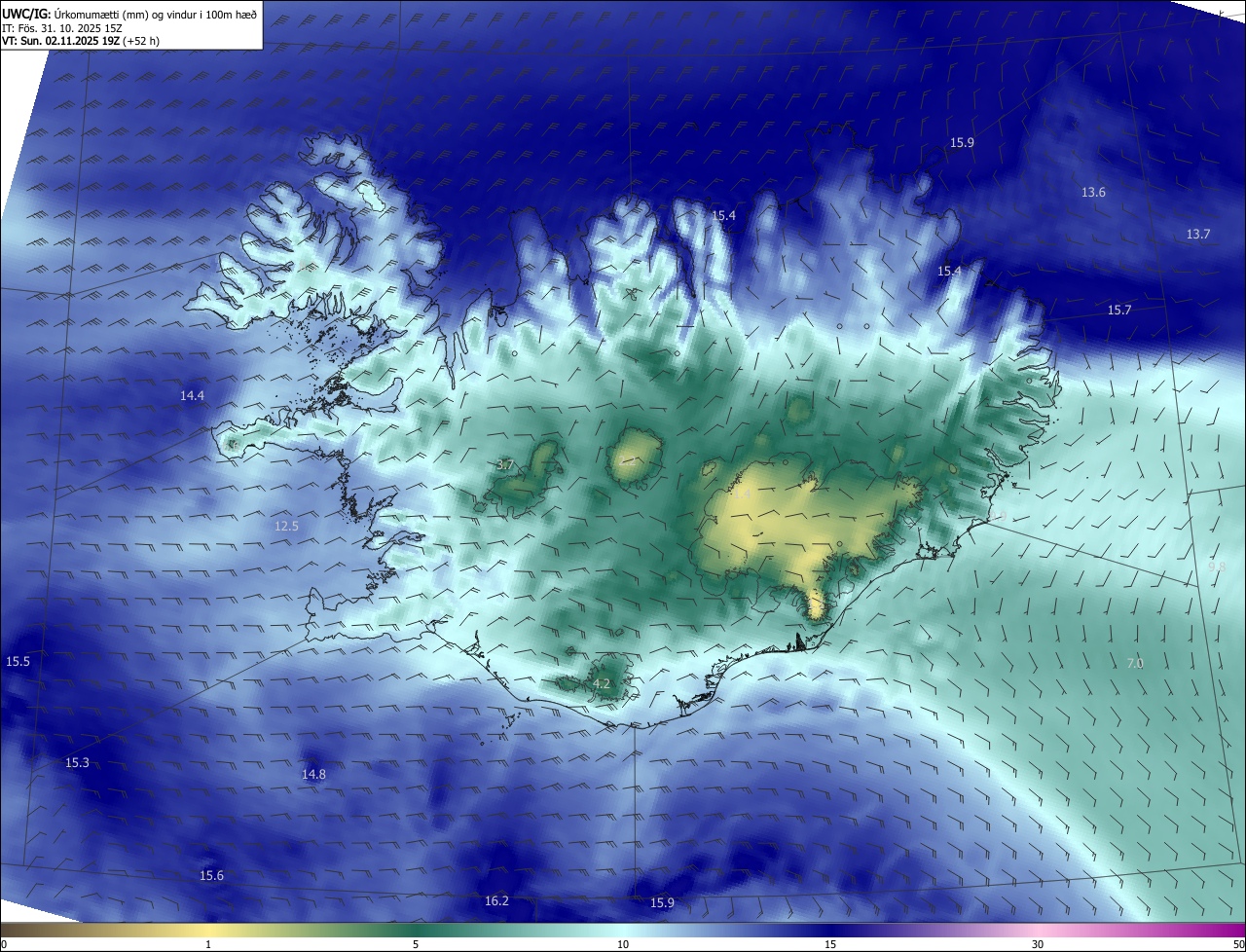Click the '13.7' value label on the map
The height and width of the screenshot is (952, 1246).
click(1197, 235)
